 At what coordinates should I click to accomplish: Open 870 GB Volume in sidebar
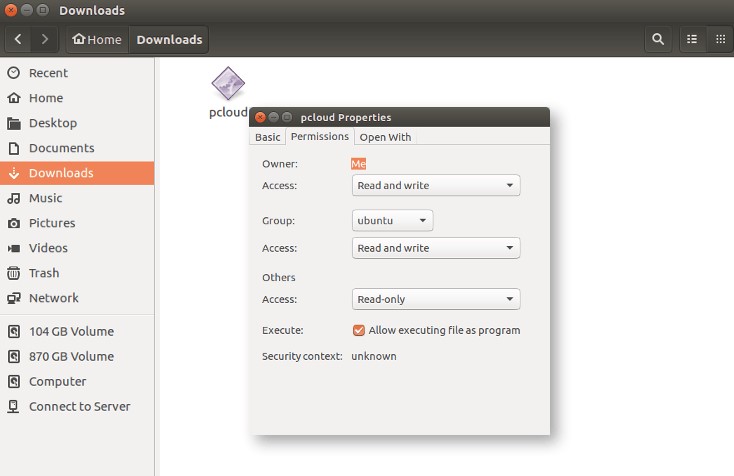point(77,357)
